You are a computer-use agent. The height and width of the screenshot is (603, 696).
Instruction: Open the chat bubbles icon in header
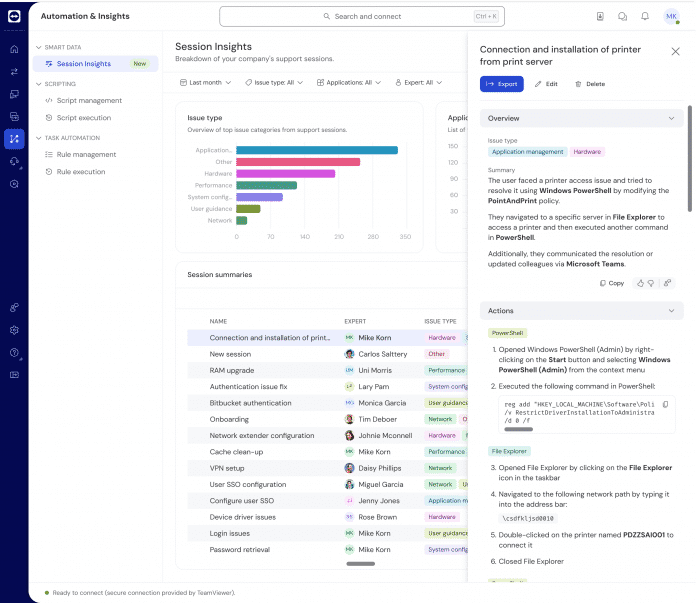pyautogui.click(x=622, y=17)
